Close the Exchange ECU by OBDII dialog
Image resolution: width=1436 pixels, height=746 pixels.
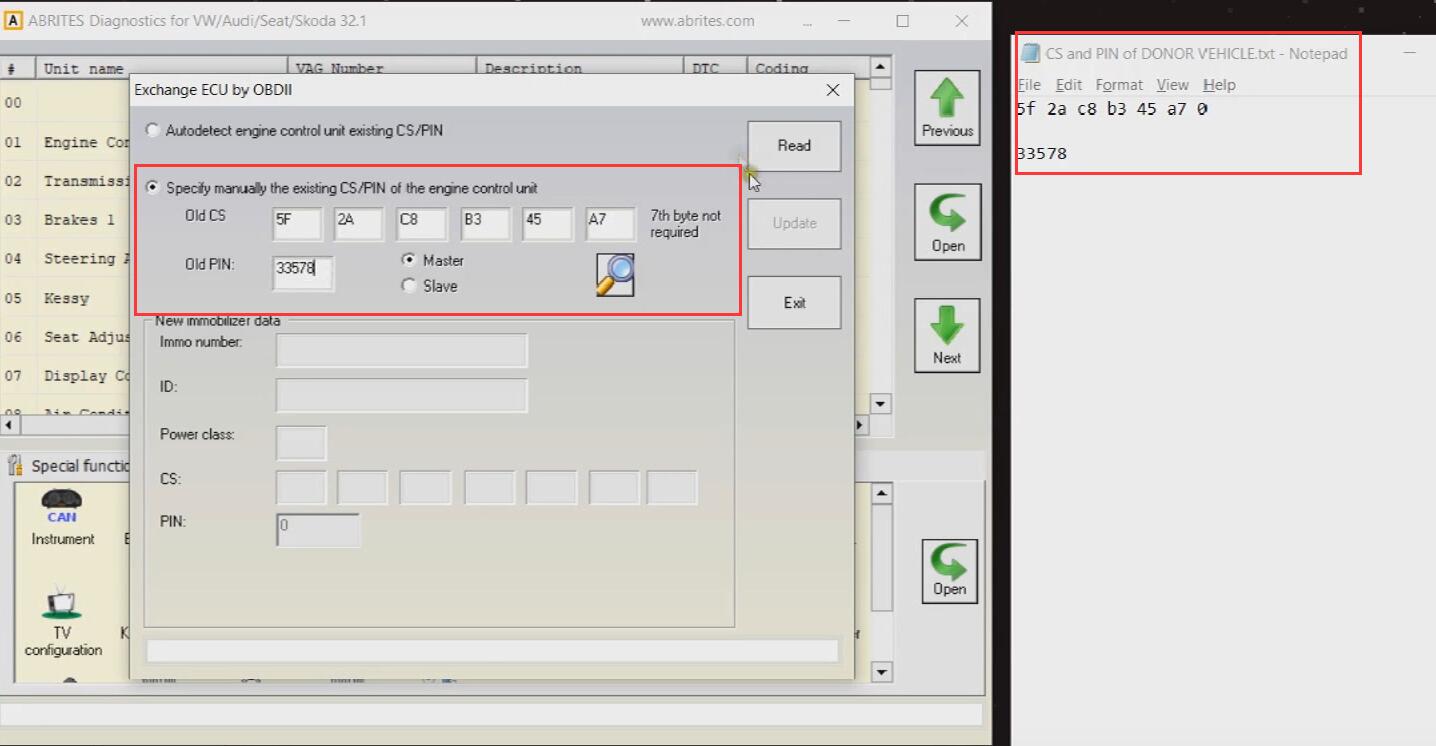833,90
